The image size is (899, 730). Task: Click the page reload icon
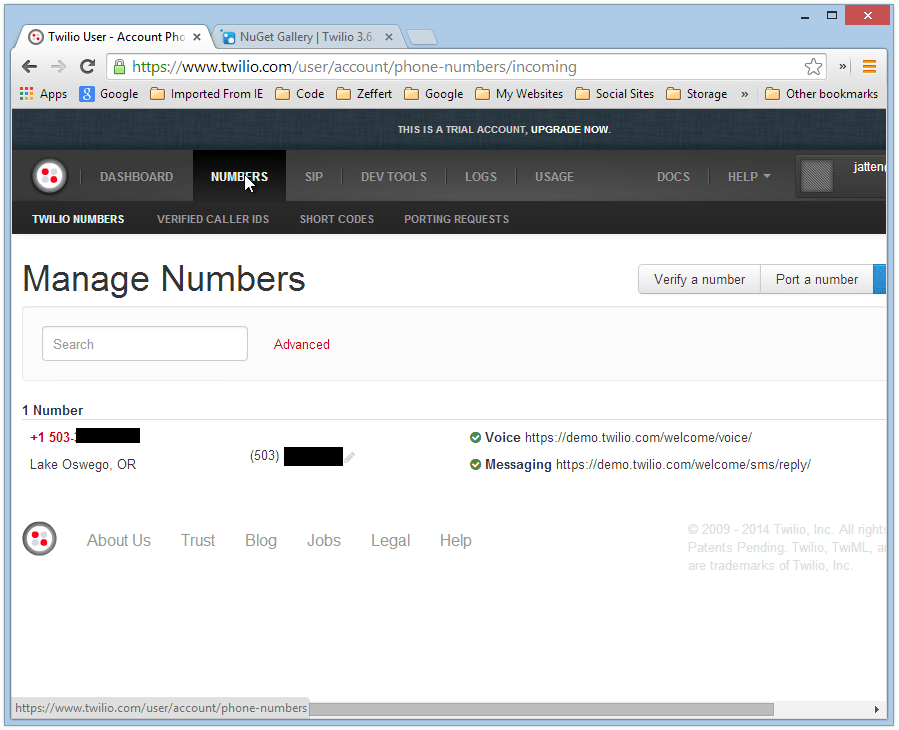tap(87, 67)
